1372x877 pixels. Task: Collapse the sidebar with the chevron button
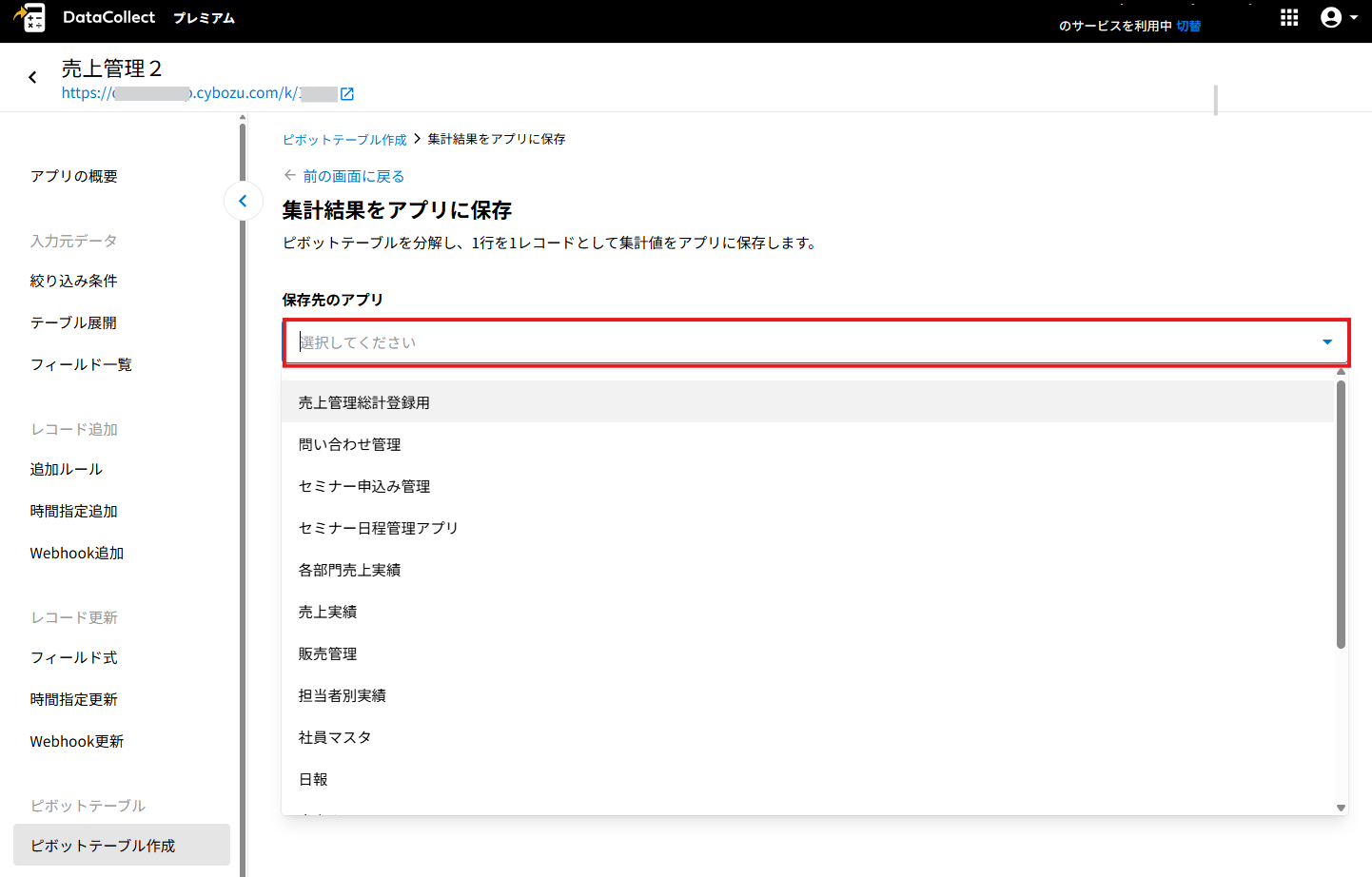click(244, 201)
